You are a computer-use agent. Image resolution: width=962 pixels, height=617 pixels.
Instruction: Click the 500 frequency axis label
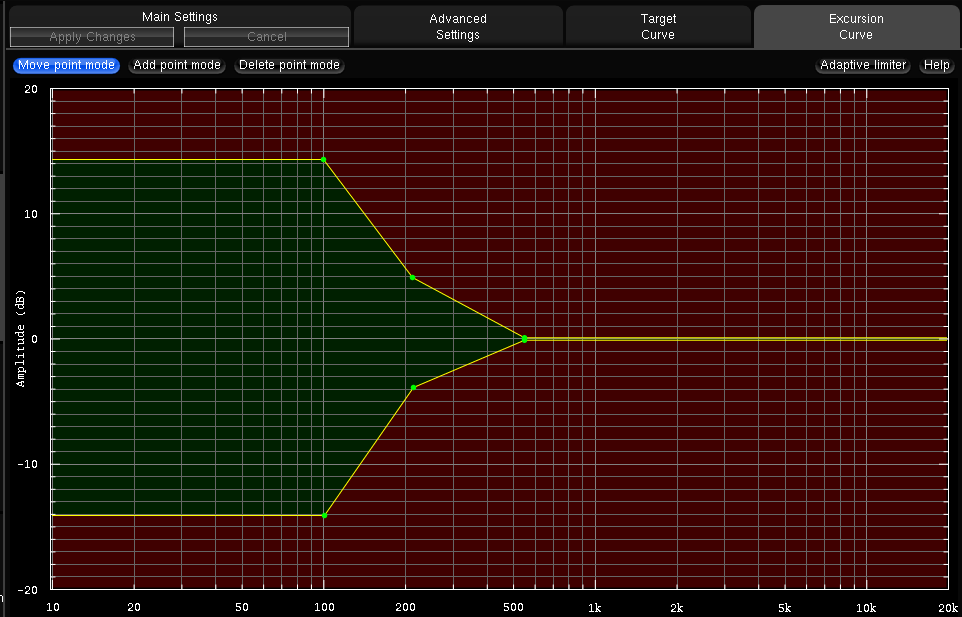pyautogui.click(x=513, y=608)
